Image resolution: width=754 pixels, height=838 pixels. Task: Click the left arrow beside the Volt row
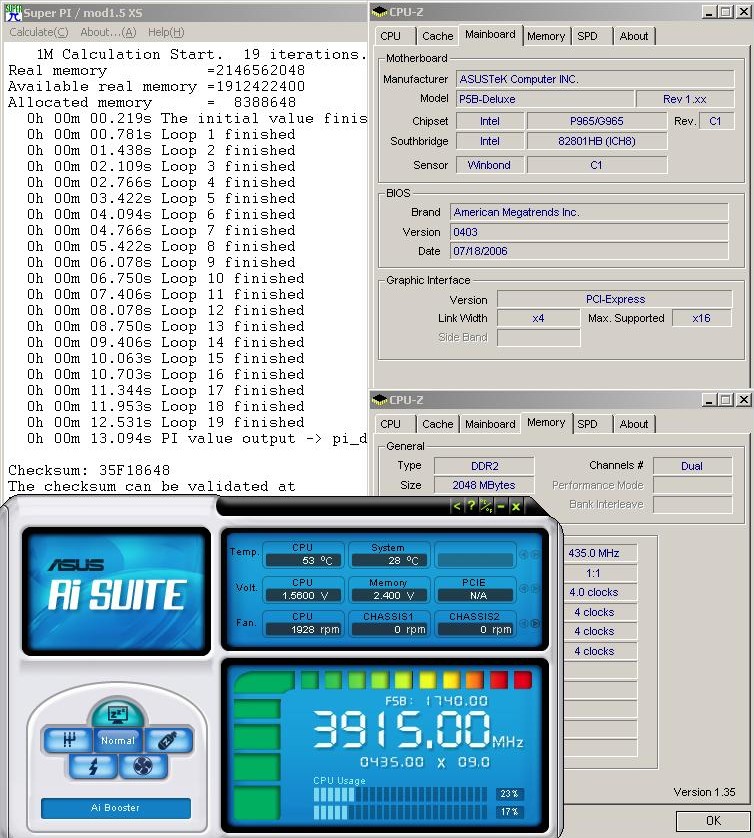[x=524, y=588]
